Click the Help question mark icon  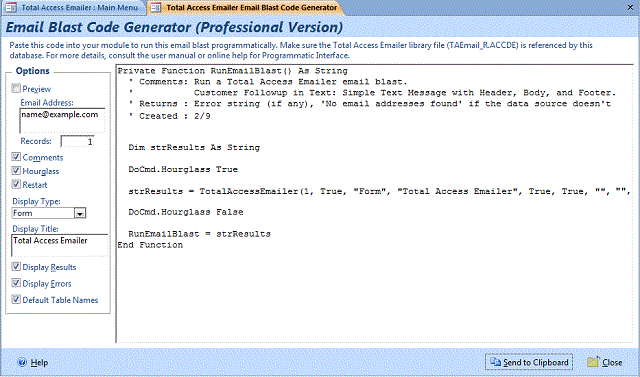[22, 362]
